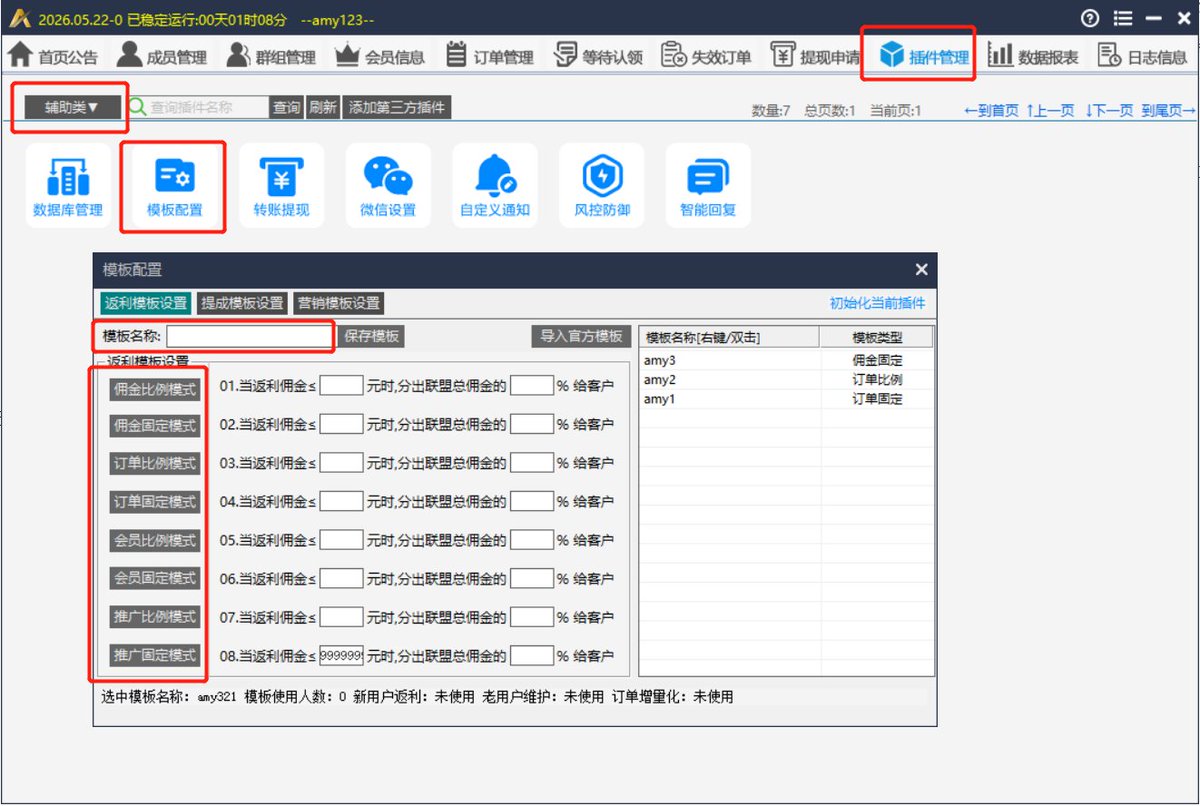
Task: Expand the 辅助类 category dropdown
Action: [x=72, y=107]
